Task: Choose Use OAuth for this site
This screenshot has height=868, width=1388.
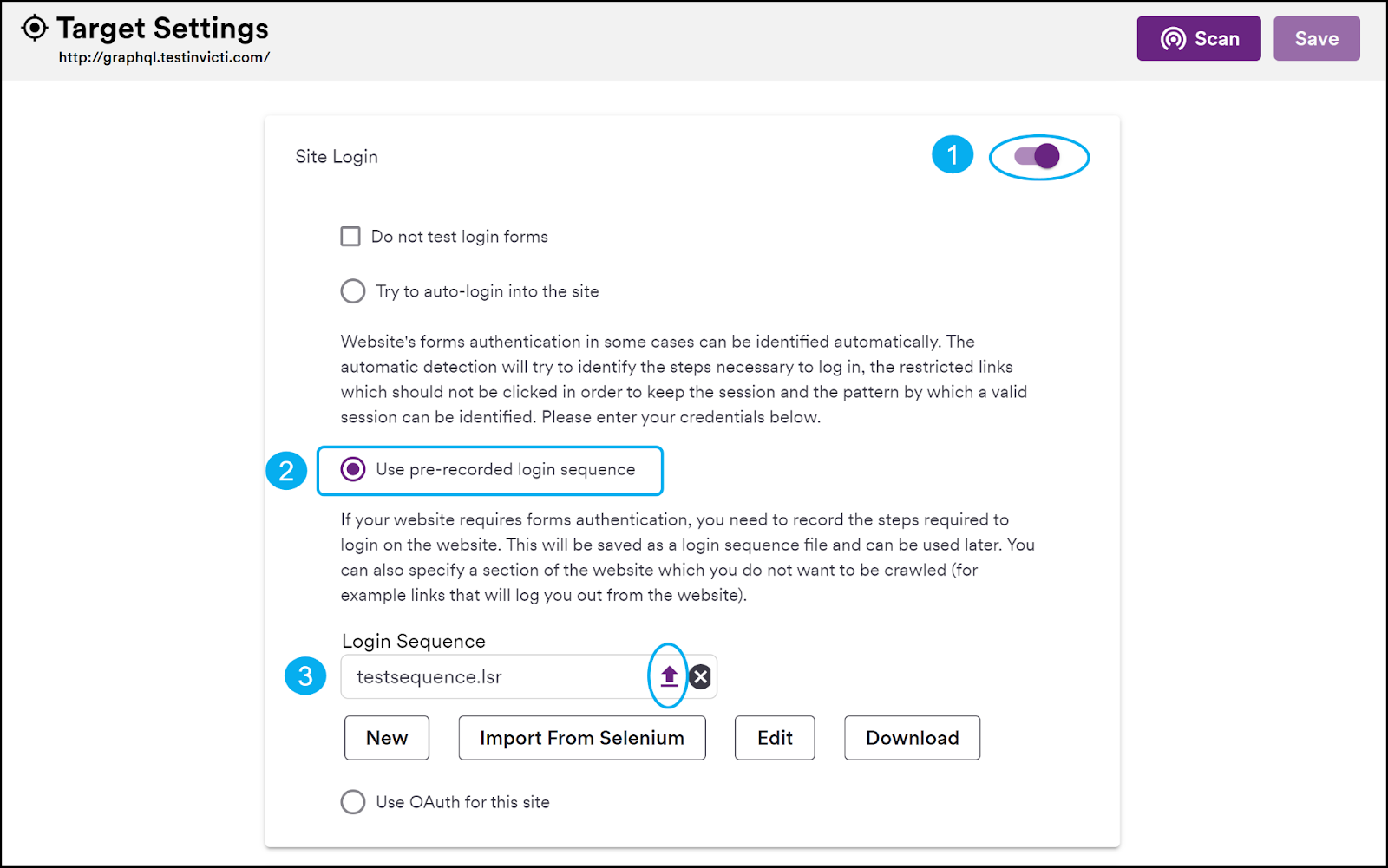Action: [x=353, y=801]
